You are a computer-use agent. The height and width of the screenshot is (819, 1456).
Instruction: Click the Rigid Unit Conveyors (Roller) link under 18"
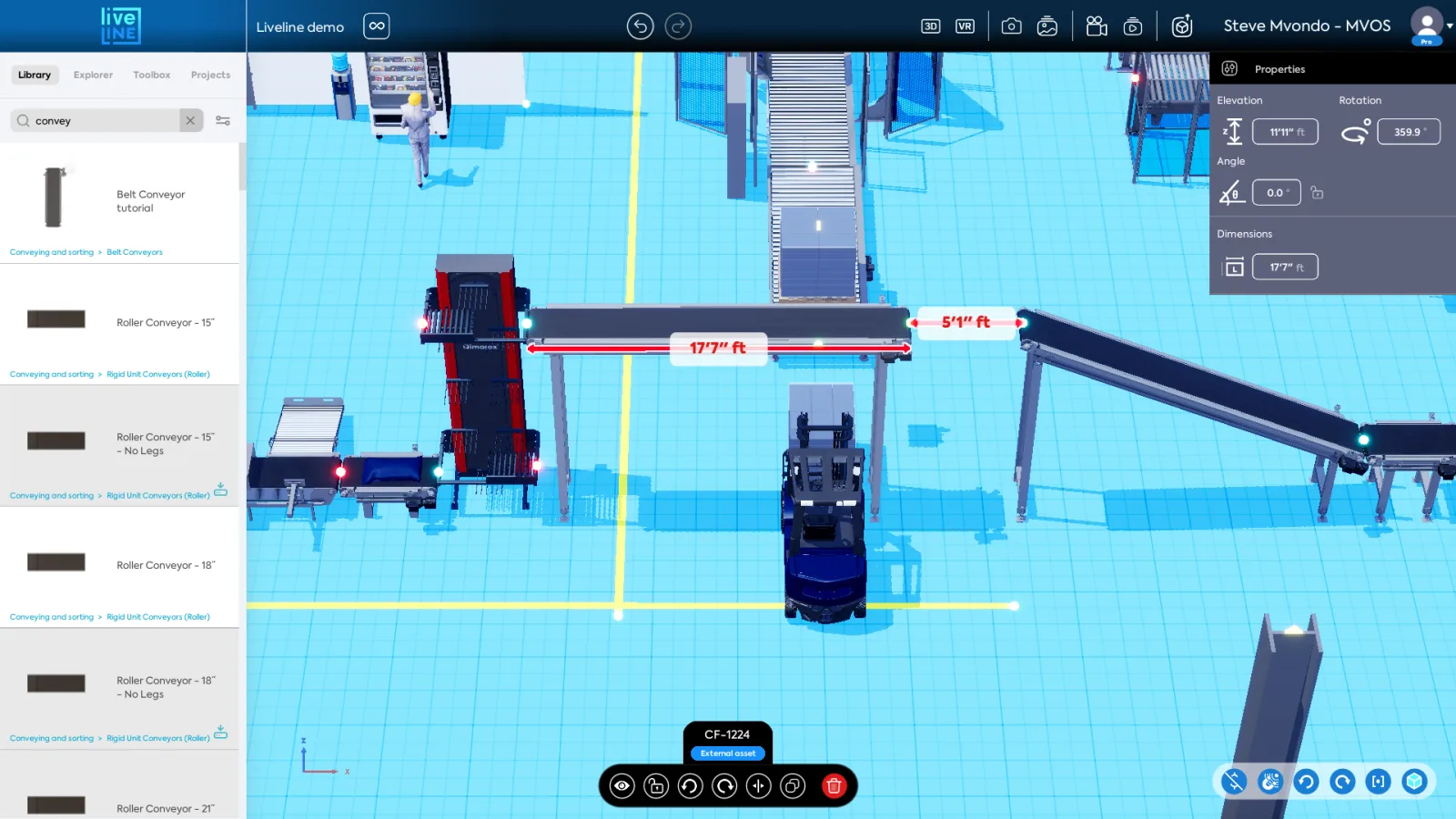[158, 617]
